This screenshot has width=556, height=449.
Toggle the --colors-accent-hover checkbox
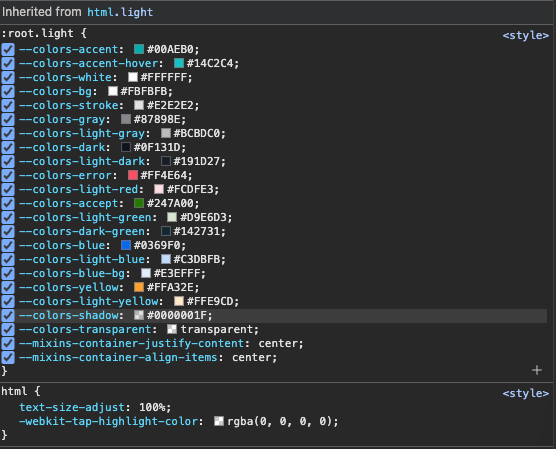click(8, 63)
